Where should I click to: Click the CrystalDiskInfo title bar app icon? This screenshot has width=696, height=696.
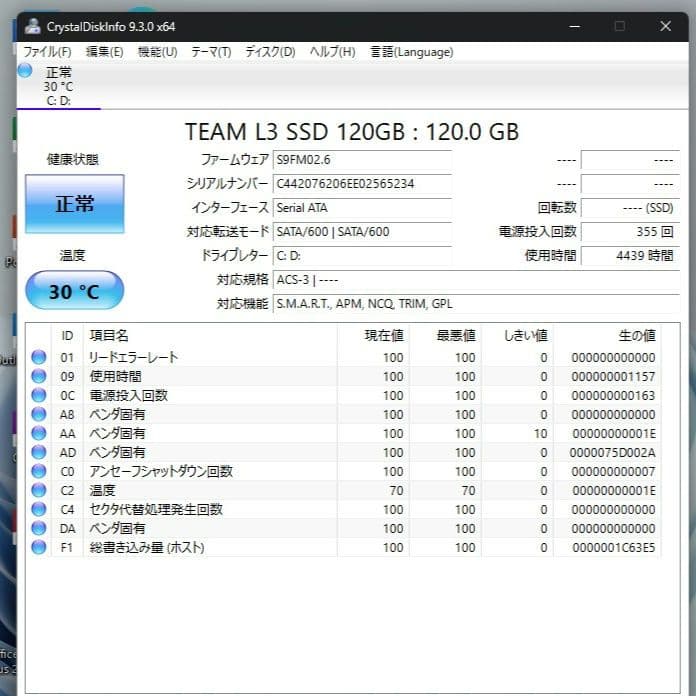tap(32, 26)
